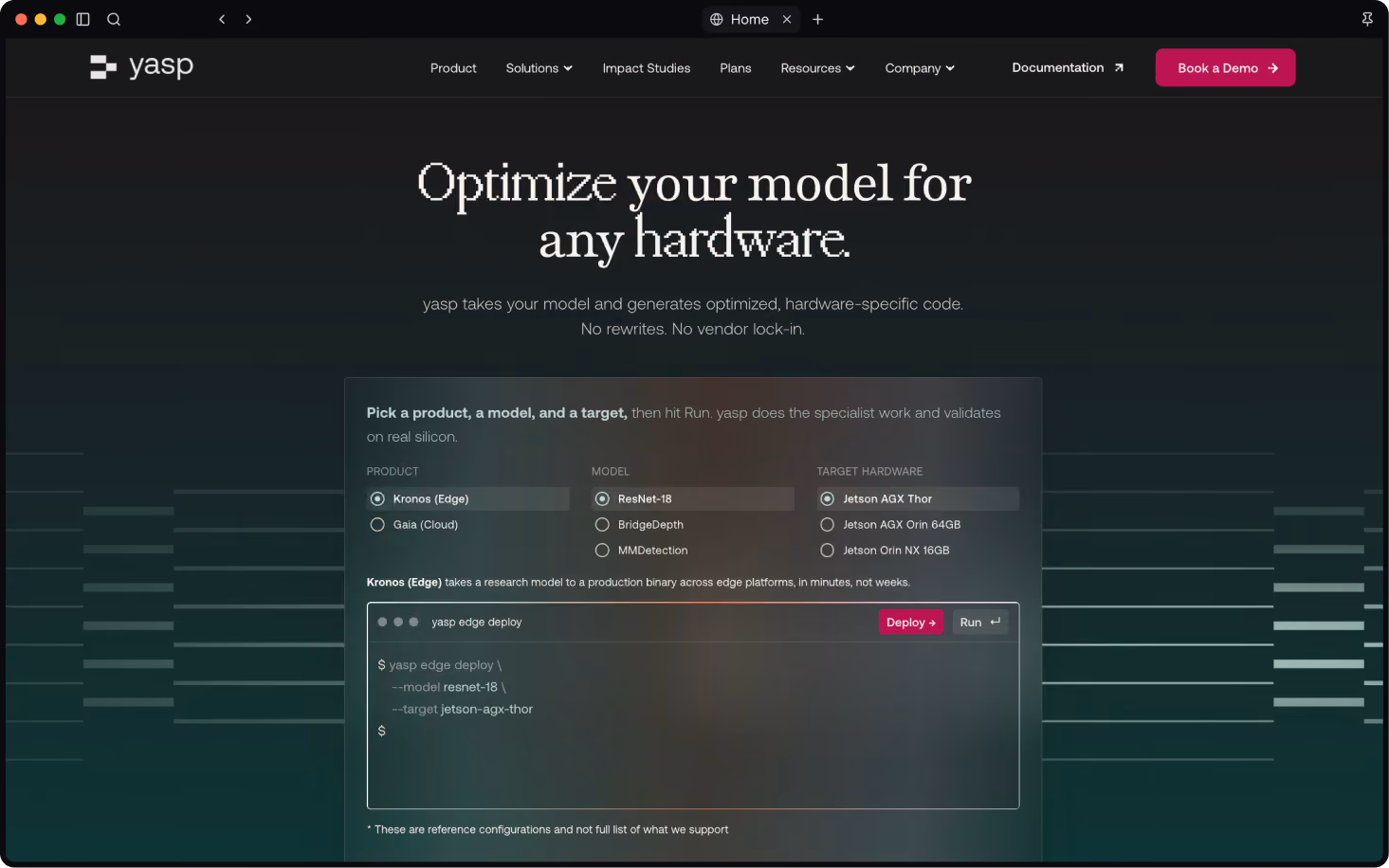Expand the Company dropdown menu

coord(920,68)
